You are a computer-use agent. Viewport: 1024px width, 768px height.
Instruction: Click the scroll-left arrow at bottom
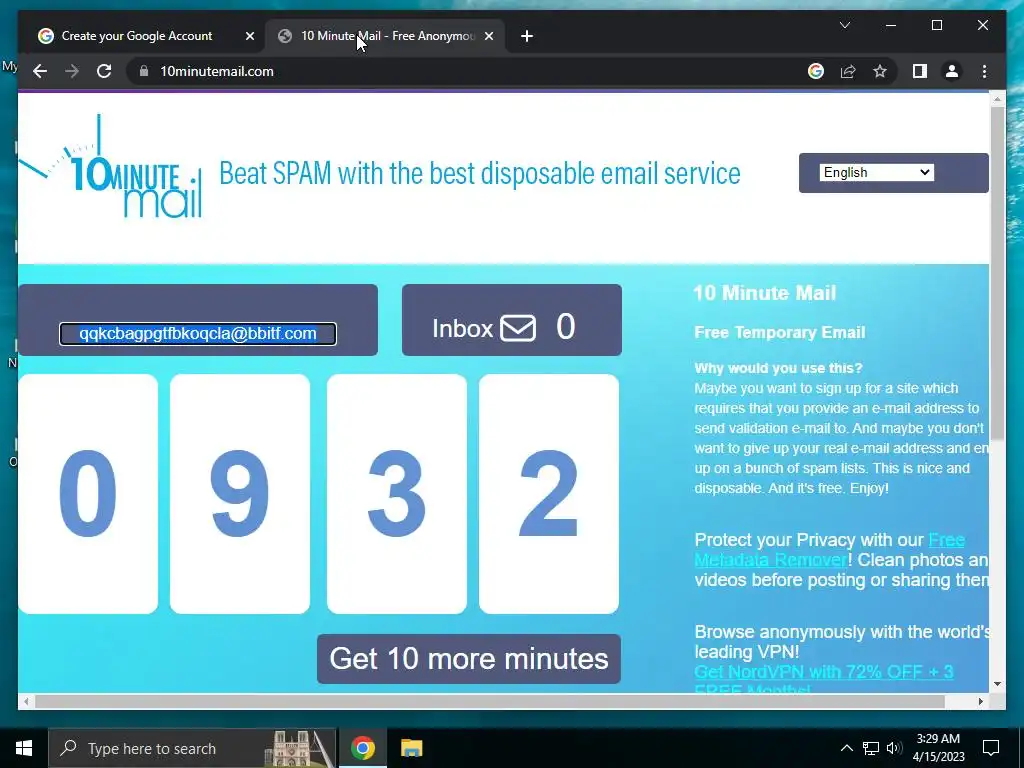tap(25, 701)
